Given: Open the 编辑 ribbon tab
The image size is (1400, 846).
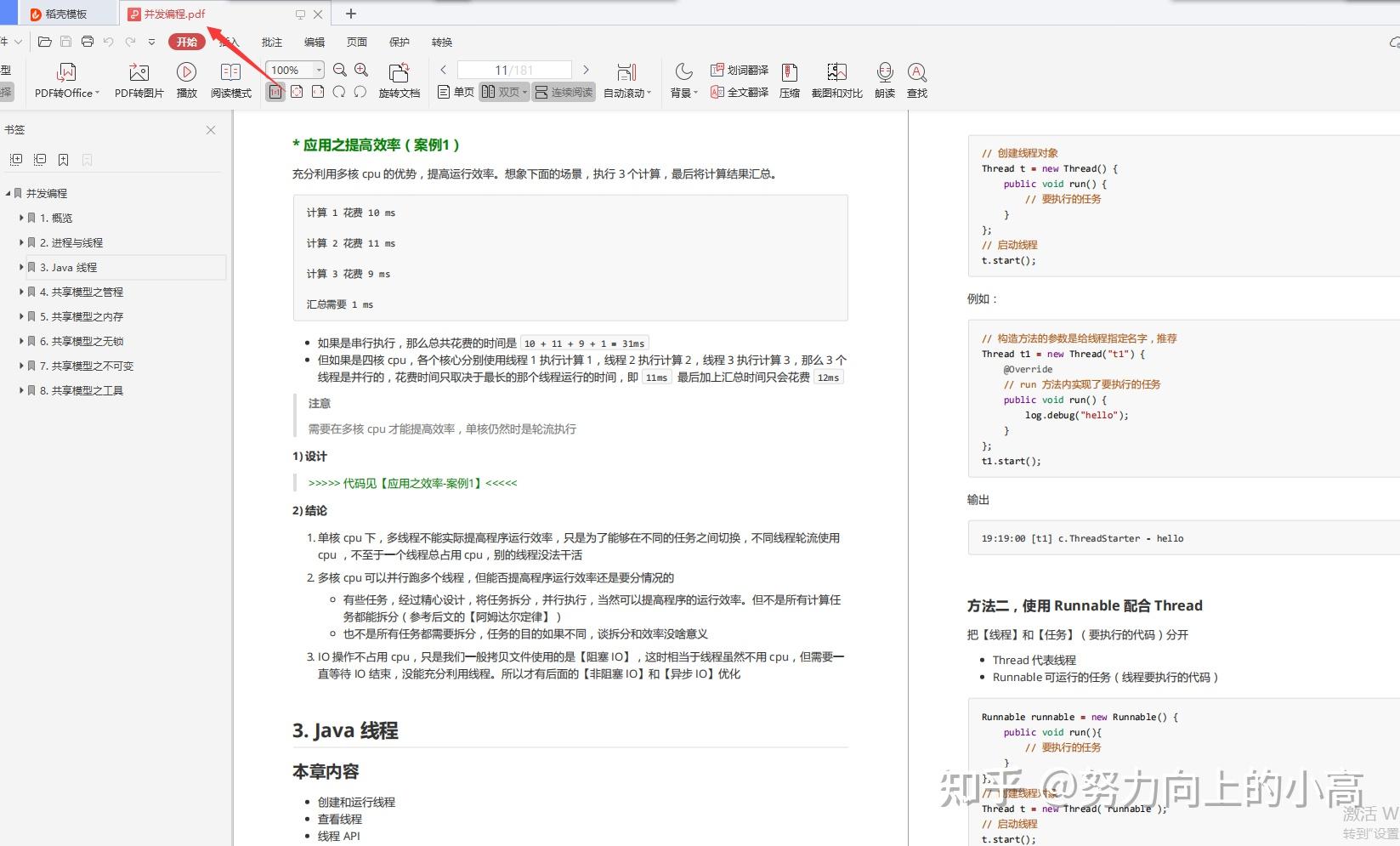Looking at the screenshot, I should pyautogui.click(x=315, y=42).
